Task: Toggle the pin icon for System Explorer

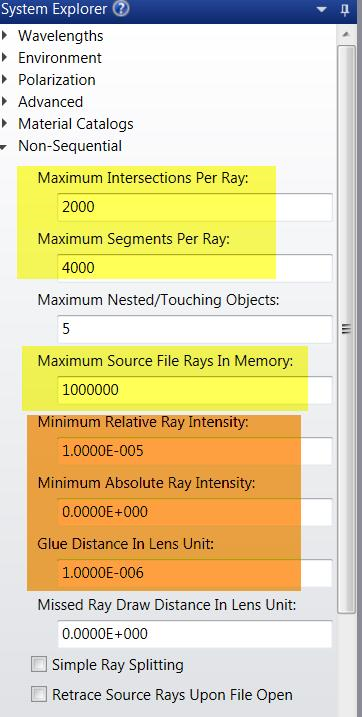Action: click(346, 10)
